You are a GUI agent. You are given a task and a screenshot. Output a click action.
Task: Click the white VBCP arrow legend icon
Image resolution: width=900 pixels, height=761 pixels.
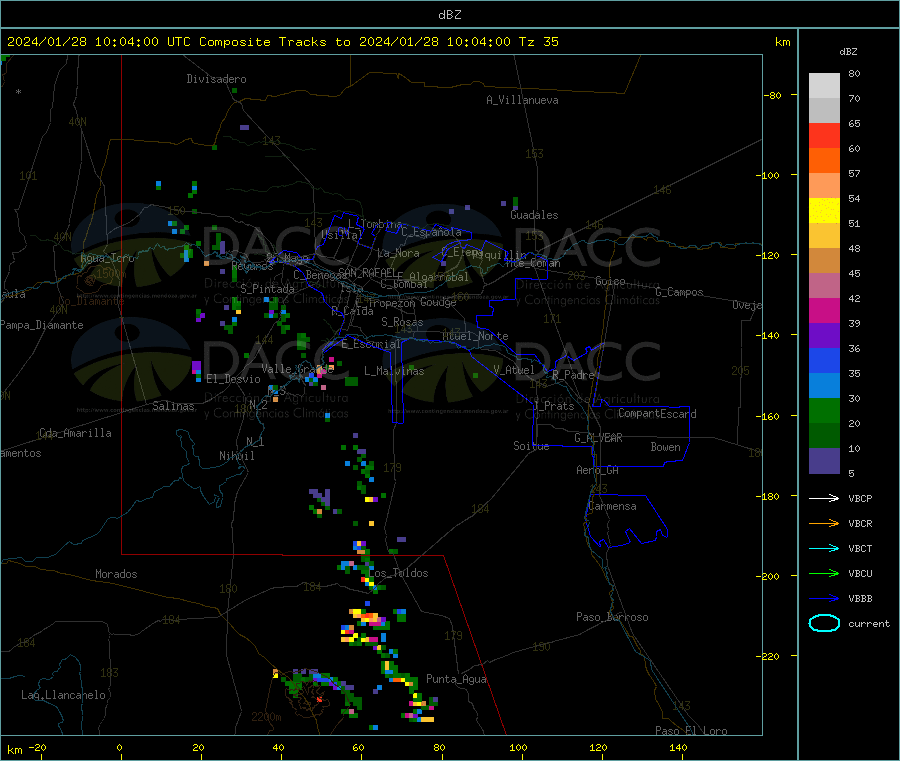[824, 498]
